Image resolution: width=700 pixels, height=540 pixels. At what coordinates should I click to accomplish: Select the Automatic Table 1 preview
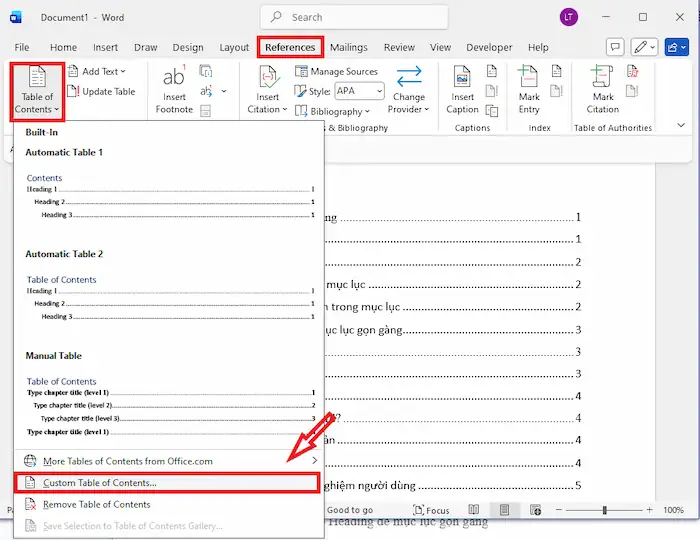coord(170,196)
